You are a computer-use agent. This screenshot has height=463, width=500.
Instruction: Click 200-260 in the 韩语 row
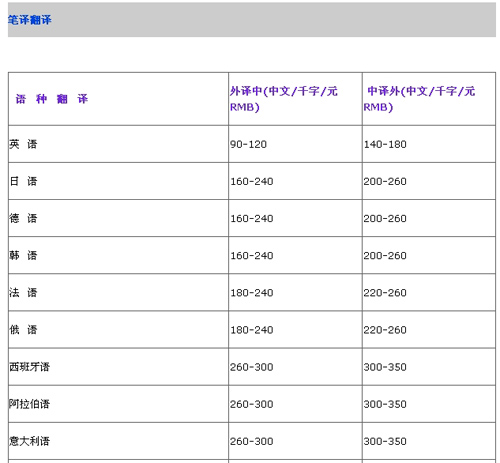(x=385, y=256)
